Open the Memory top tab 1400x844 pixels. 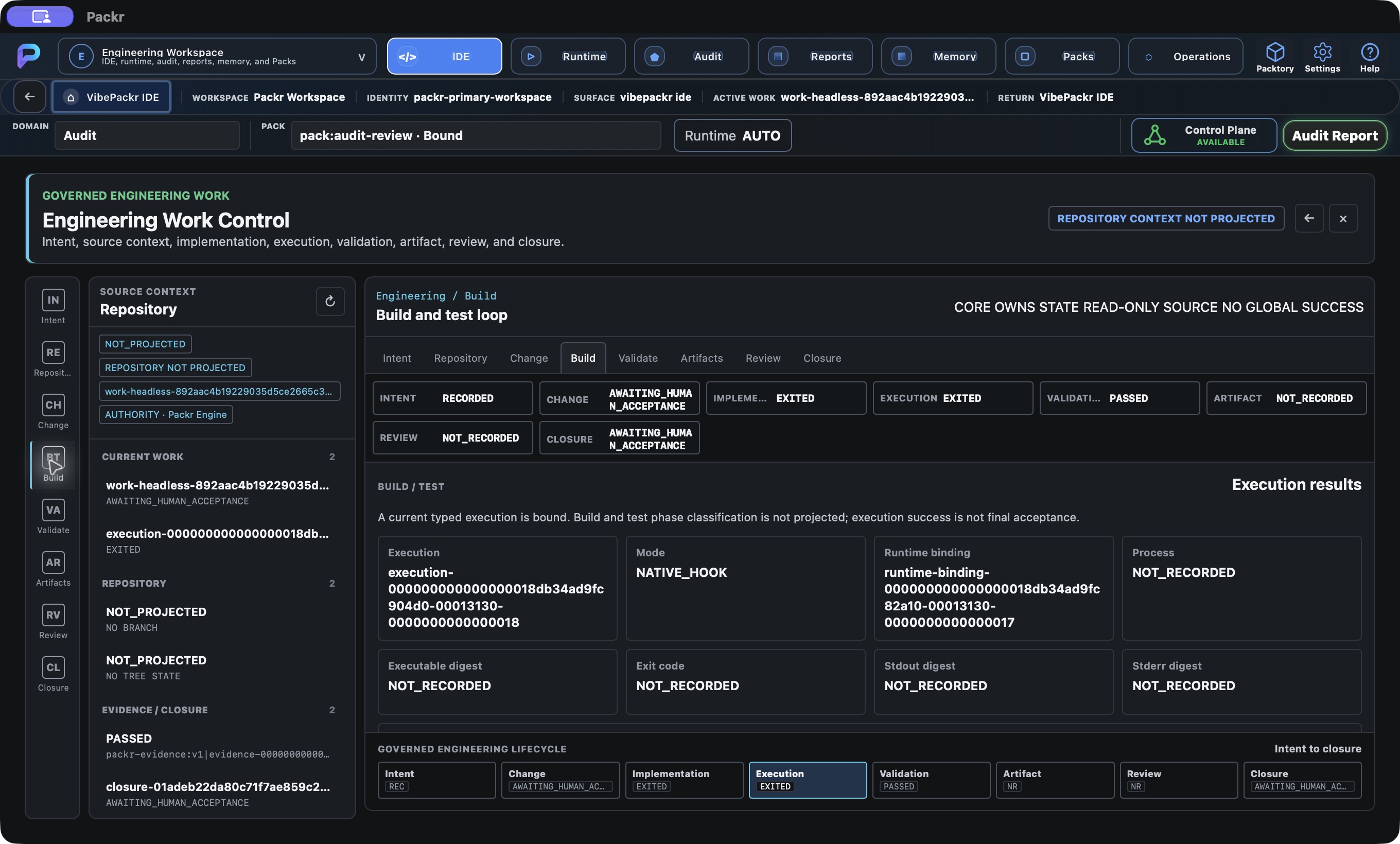tap(938, 56)
